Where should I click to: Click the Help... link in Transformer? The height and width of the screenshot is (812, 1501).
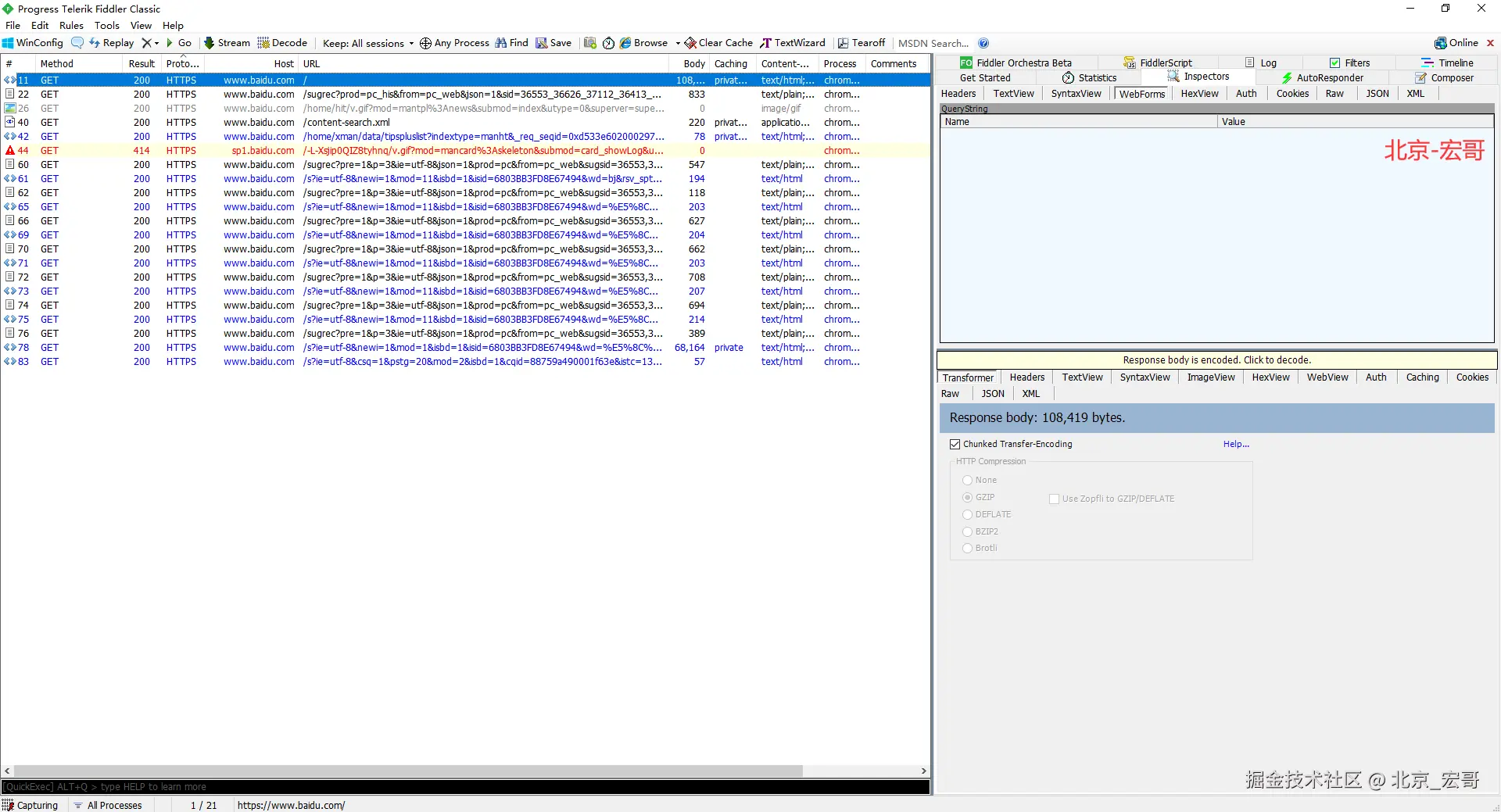(x=1236, y=444)
